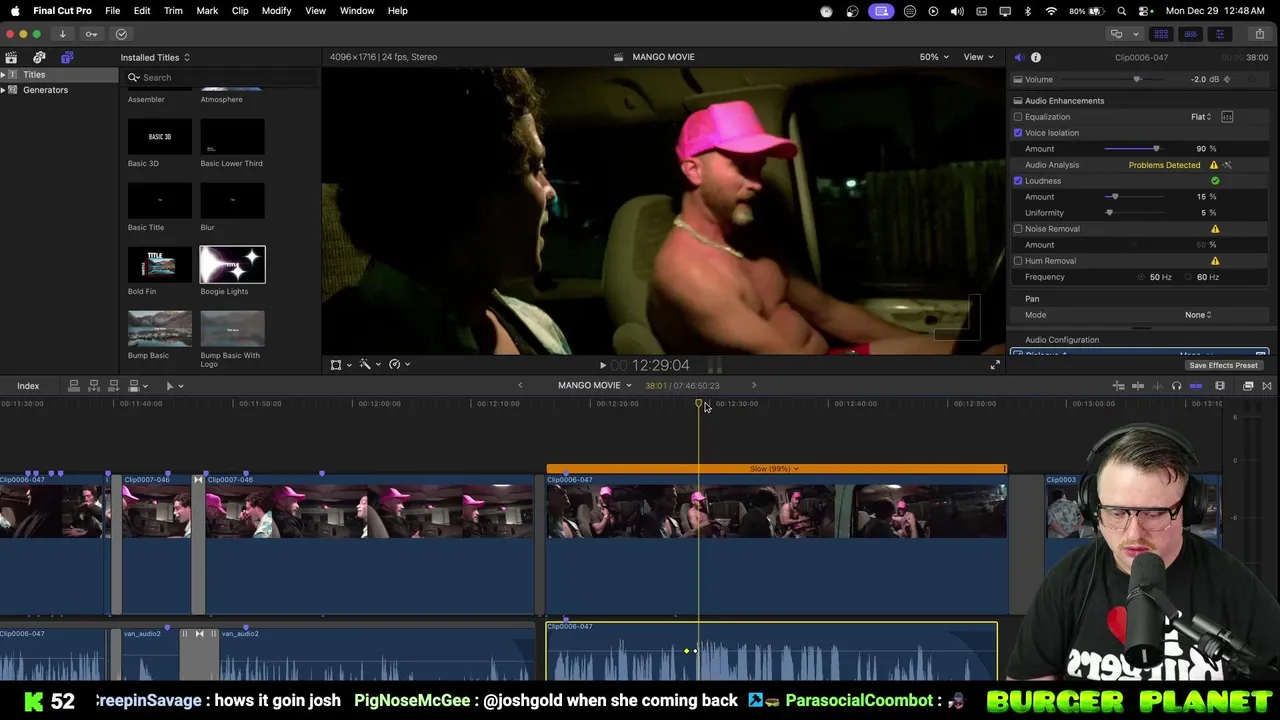Click the Share export icon
Viewport: 1280px width, 720px height.
click(x=1260, y=34)
